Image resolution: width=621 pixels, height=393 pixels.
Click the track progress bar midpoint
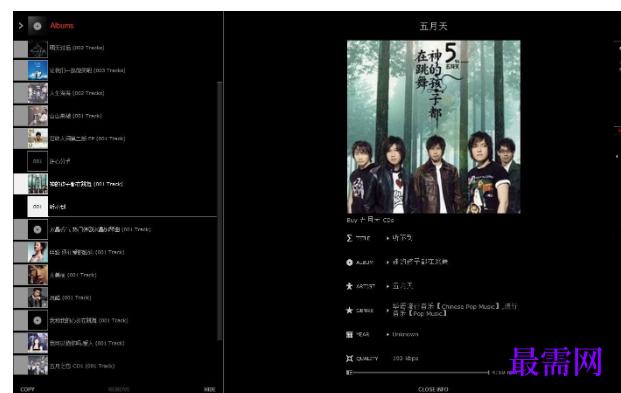pos(420,372)
